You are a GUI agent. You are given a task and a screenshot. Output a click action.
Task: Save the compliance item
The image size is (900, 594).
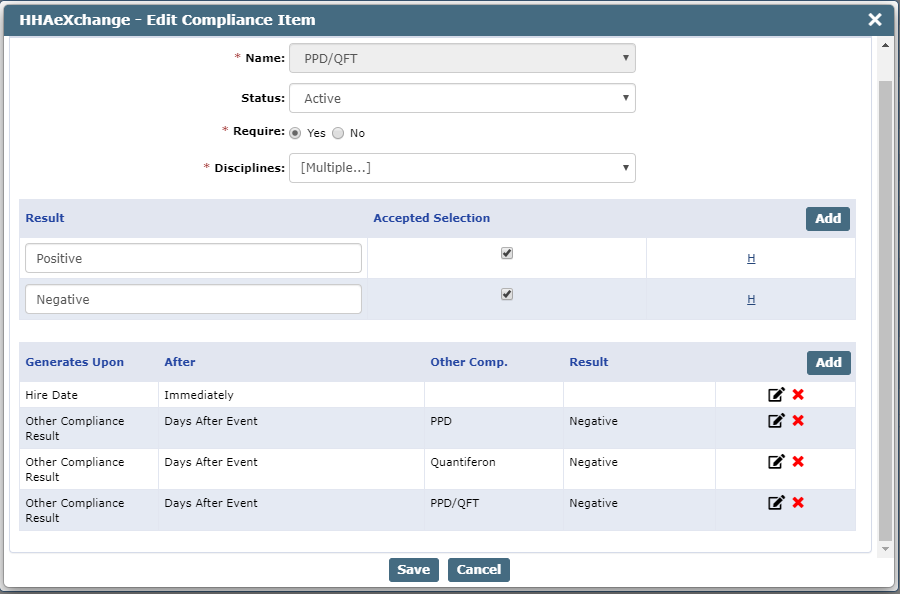(x=413, y=570)
